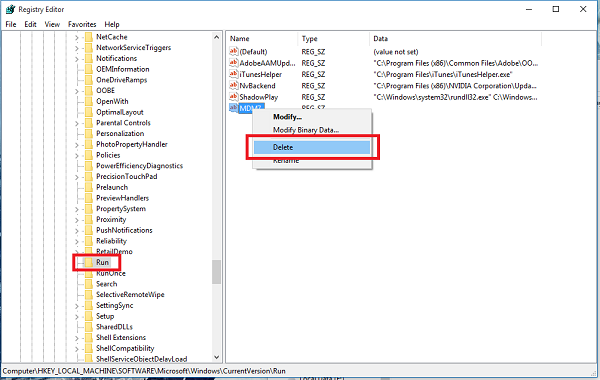The height and width of the screenshot is (380, 600).
Task: Open the Favorites menu
Action: click(82, 24)
